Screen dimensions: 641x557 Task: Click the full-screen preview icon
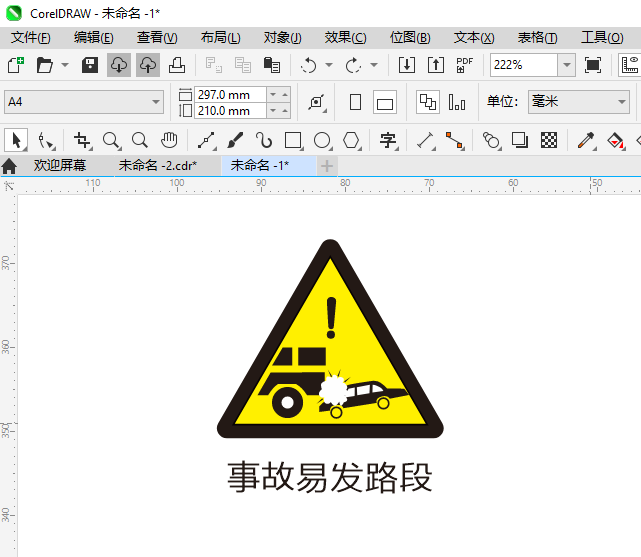coord(593,65)
